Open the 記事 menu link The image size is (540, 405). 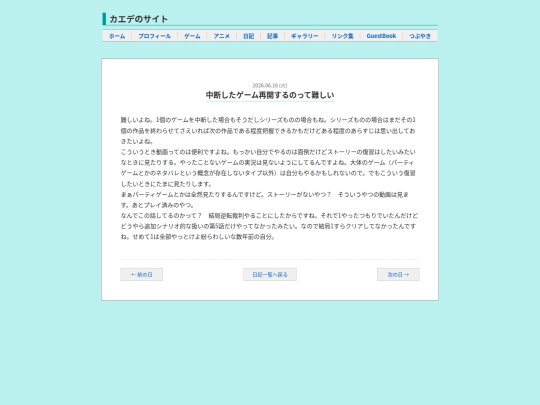272,36
